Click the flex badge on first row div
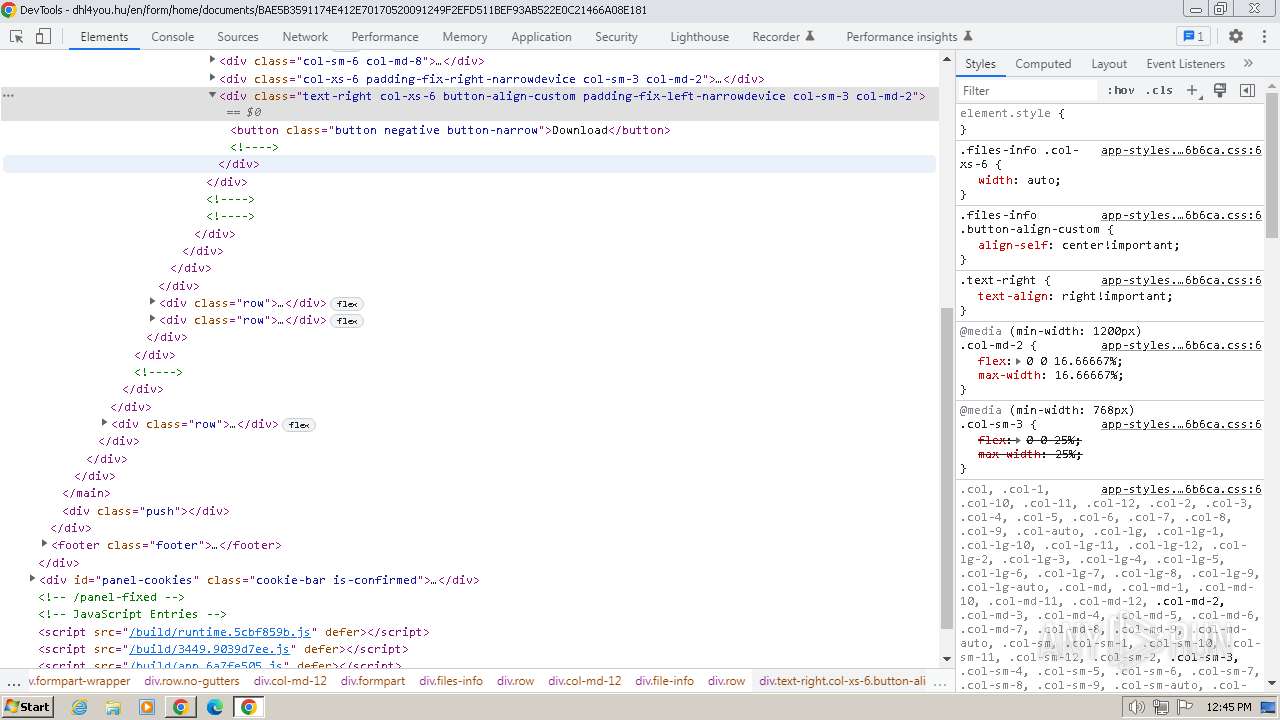The height and width of the screenshot is (720, 1280). pos(347,304)
